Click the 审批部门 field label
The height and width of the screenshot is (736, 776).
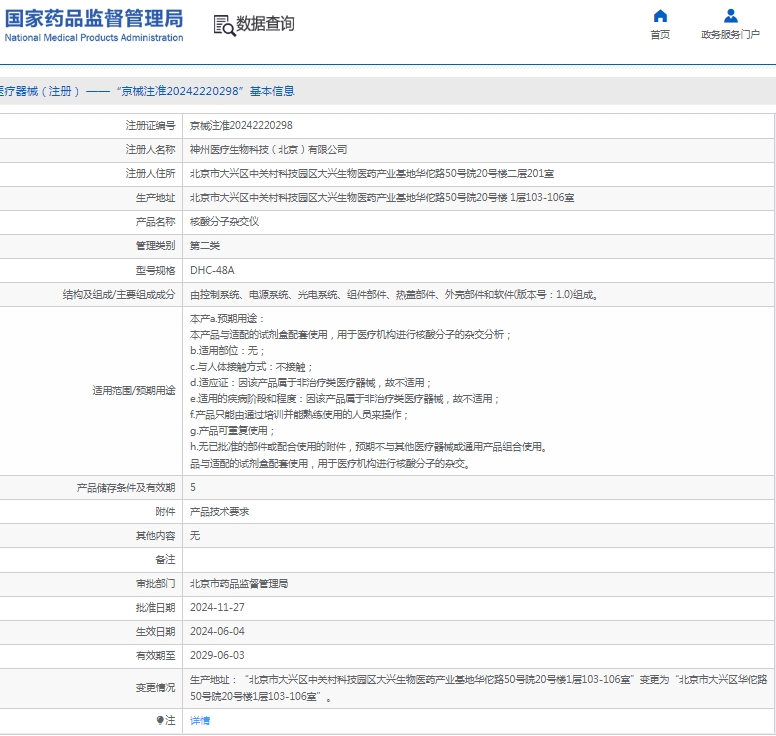[x=155, y=584]
